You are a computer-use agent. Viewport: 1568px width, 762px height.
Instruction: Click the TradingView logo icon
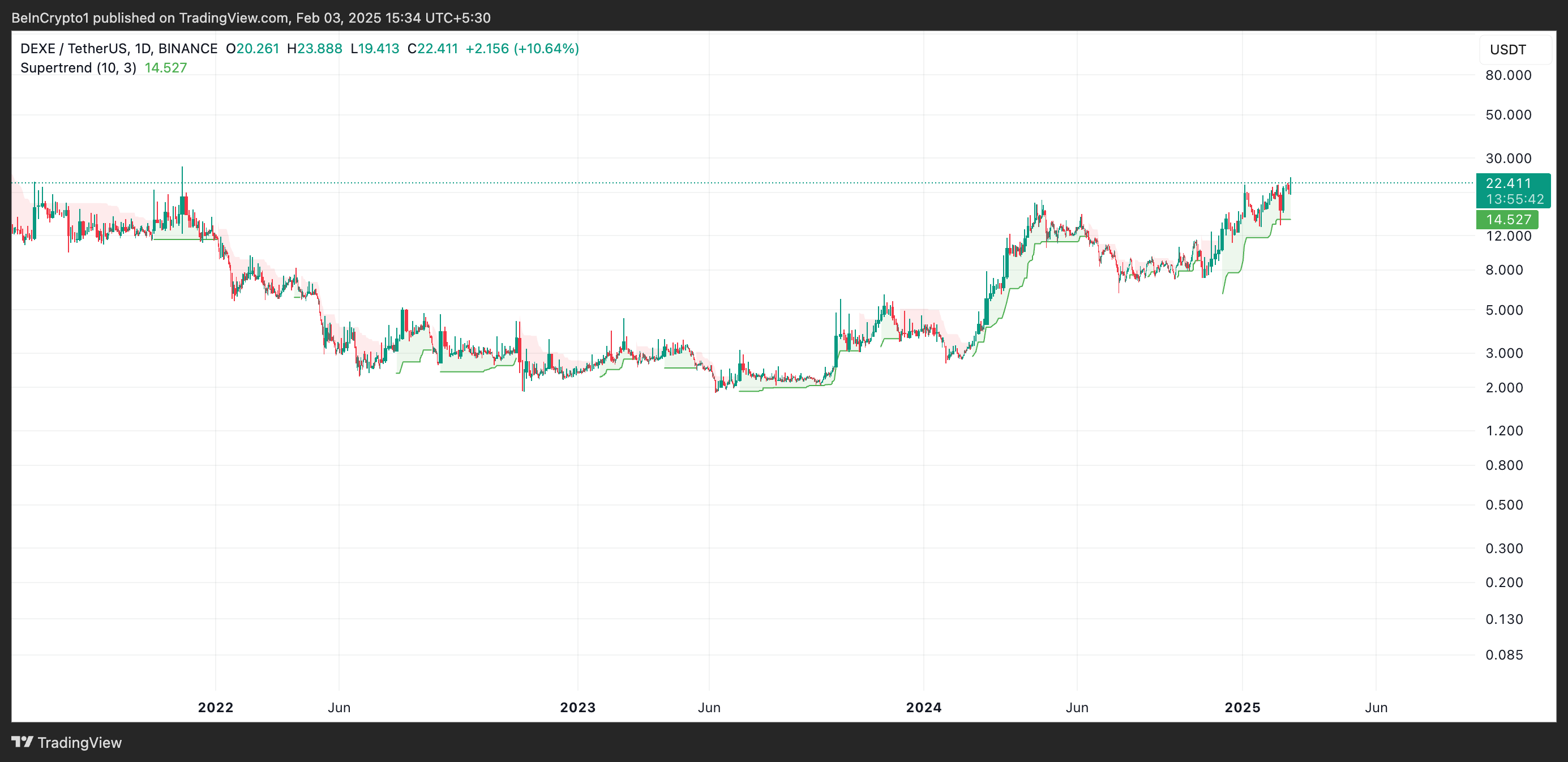pyautogui.click(x=22, y=742)
